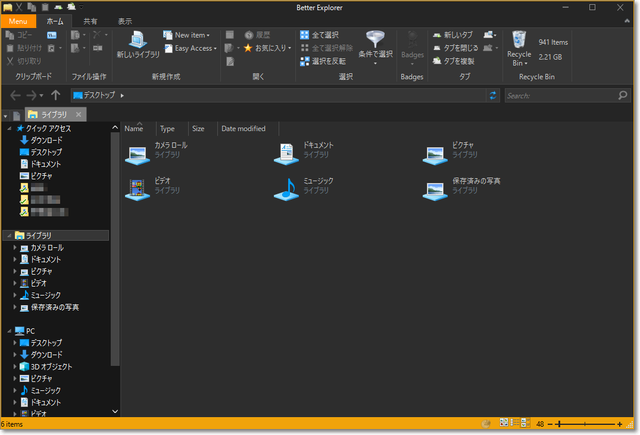Collapse the クイック アクセス tree section
Viewport: 640px width, 435px height.
tap(9, 129)
